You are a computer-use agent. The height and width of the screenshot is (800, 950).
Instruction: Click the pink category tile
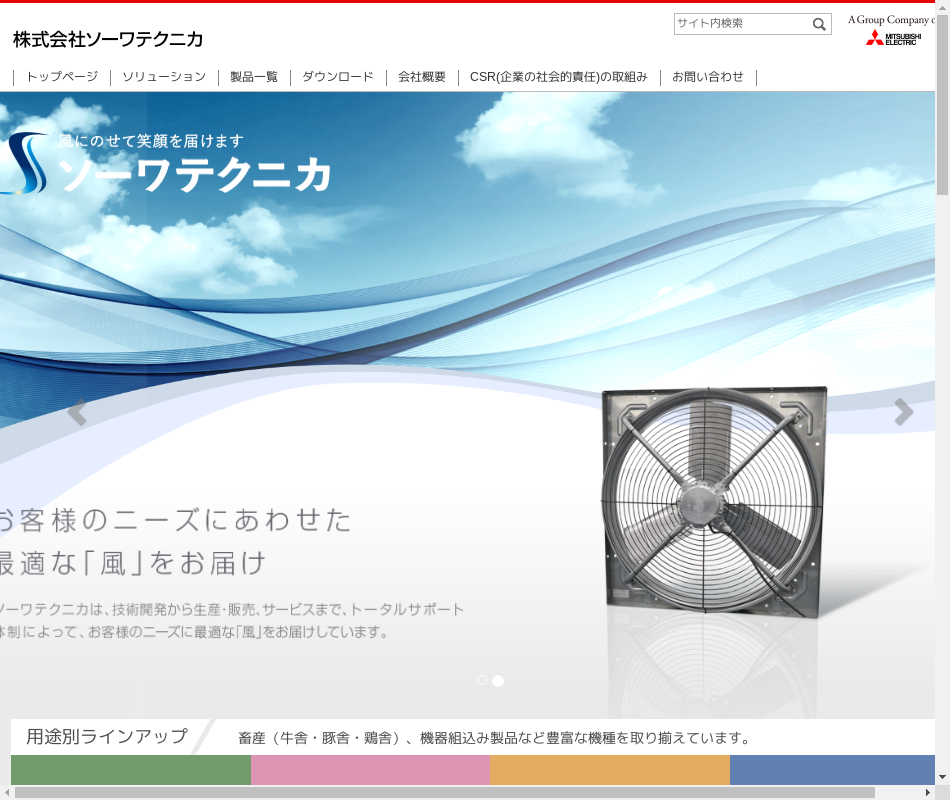point(370,770)
